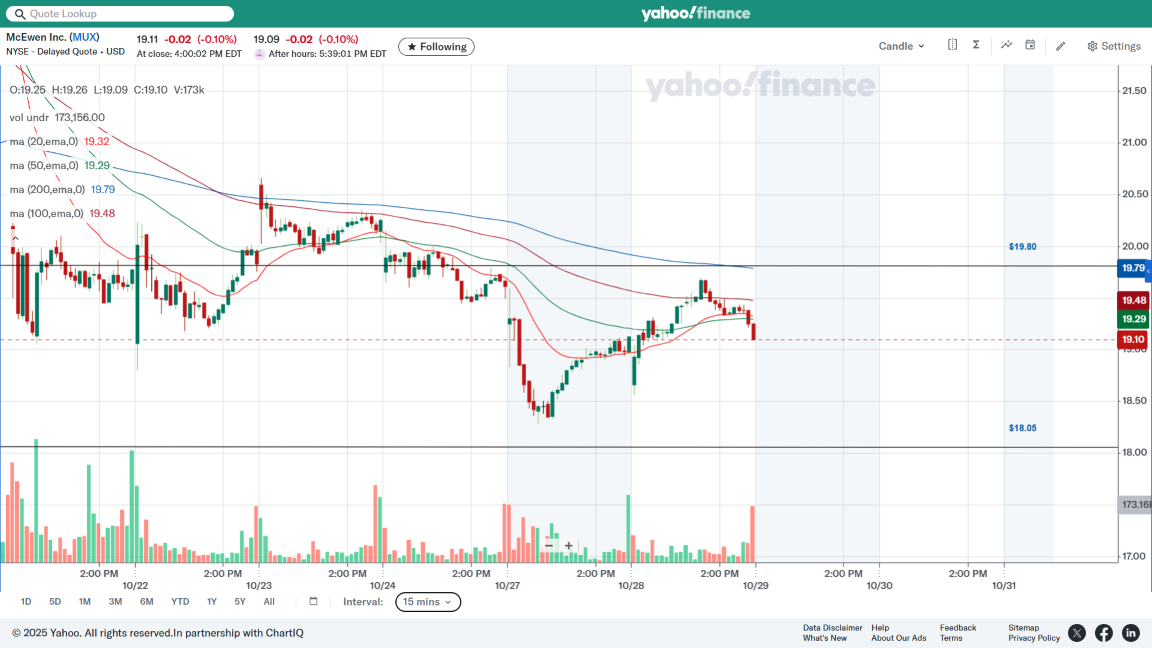Zoom in chart with plus button
1152x648 pixels.
tap(569, 545)
